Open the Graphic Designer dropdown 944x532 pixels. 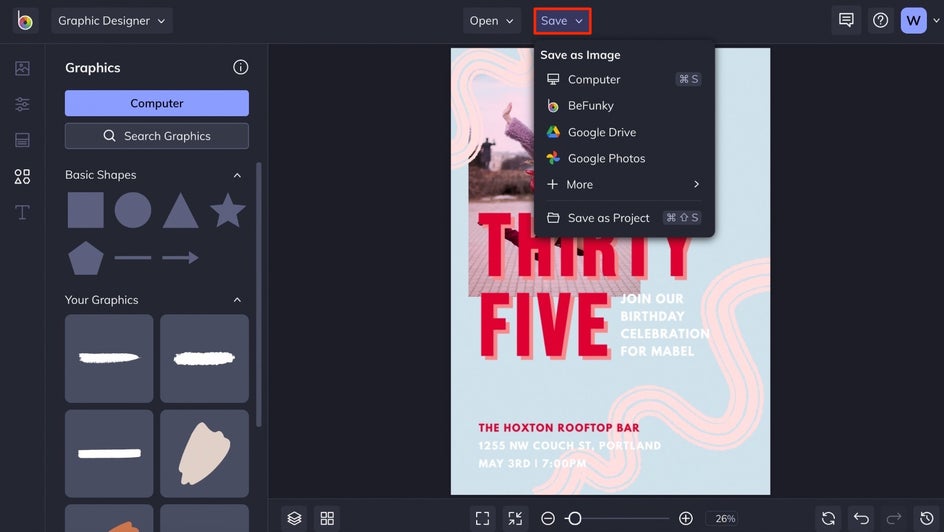click(x=112, y=20)
